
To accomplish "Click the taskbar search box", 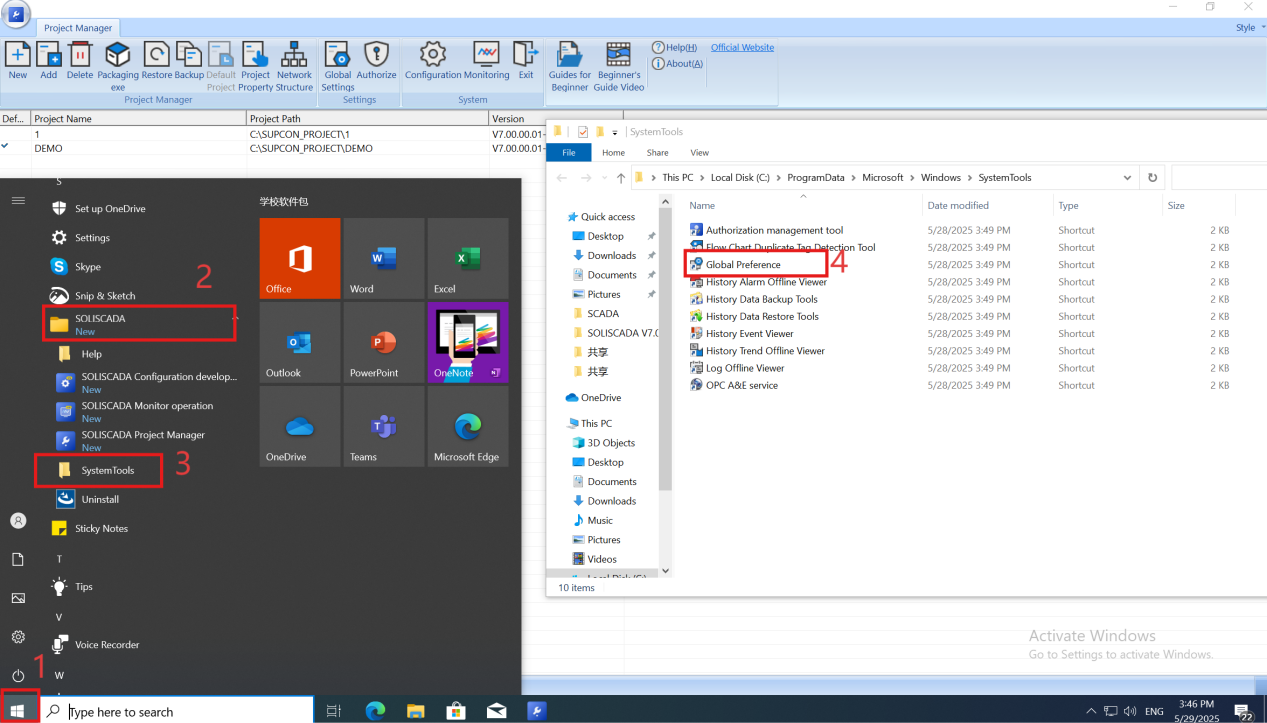I will pyautogui.click(x=176, y=711).
